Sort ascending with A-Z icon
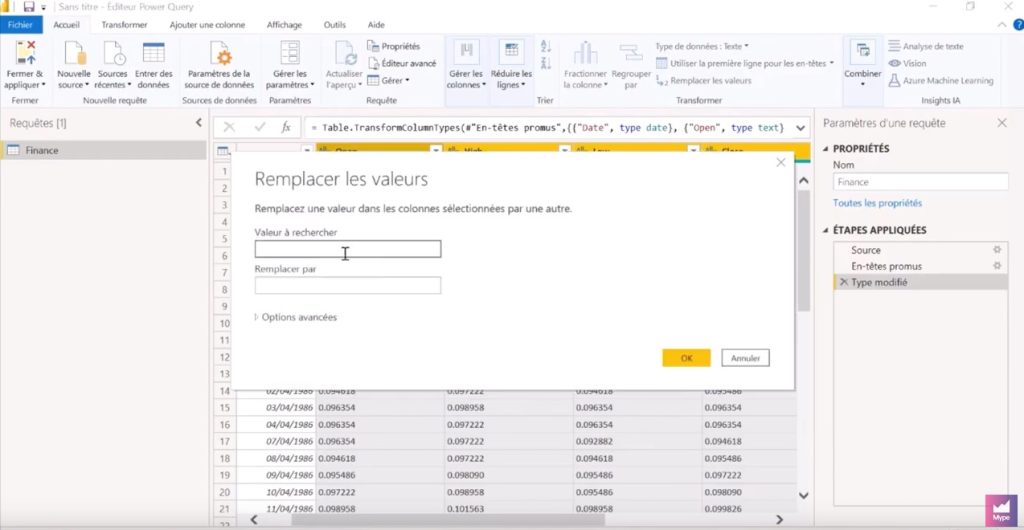The width and height of the screenshot is (1024, 530). click(x=546, y=46)
